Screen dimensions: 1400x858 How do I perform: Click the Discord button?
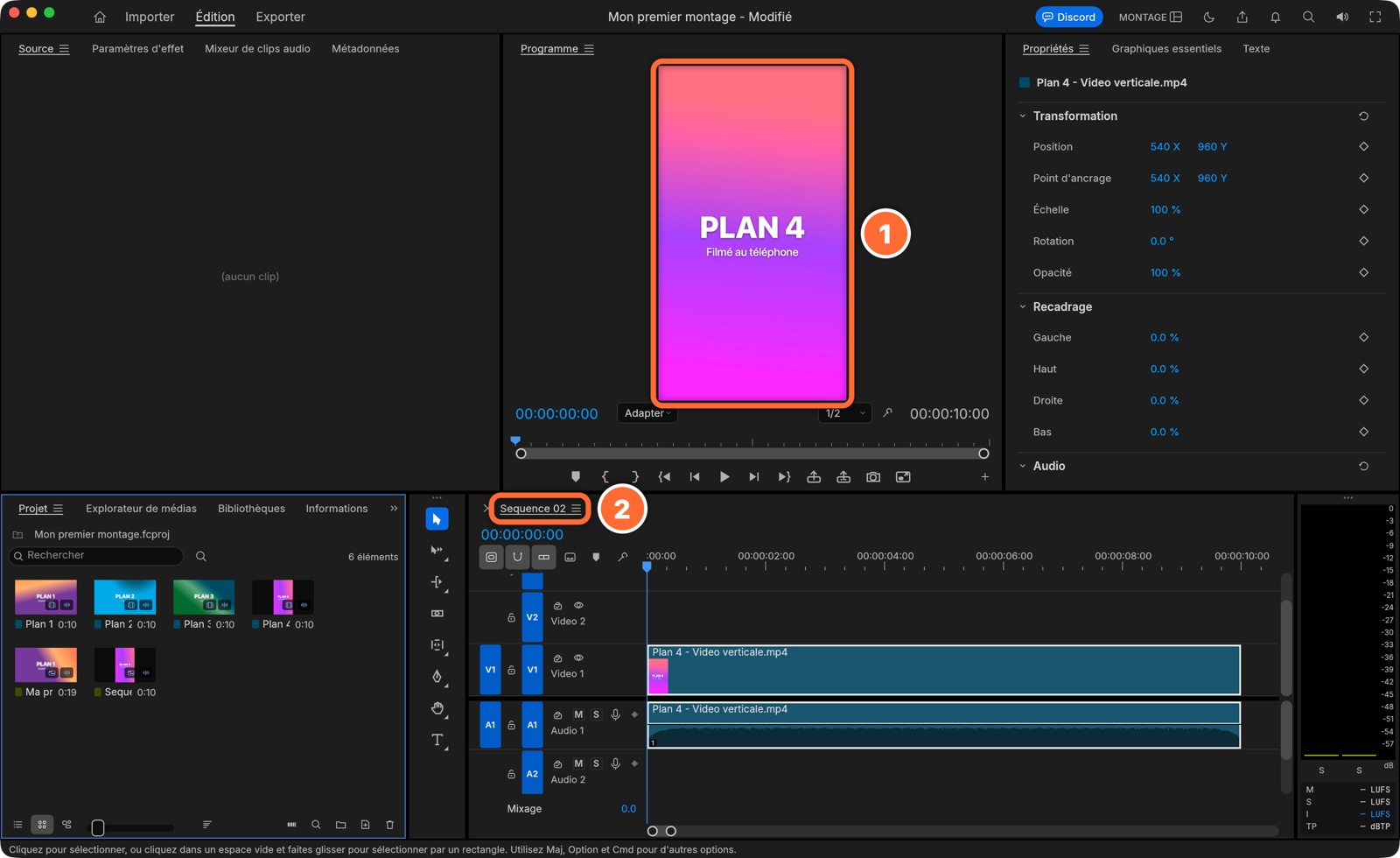coord(1068,17)
